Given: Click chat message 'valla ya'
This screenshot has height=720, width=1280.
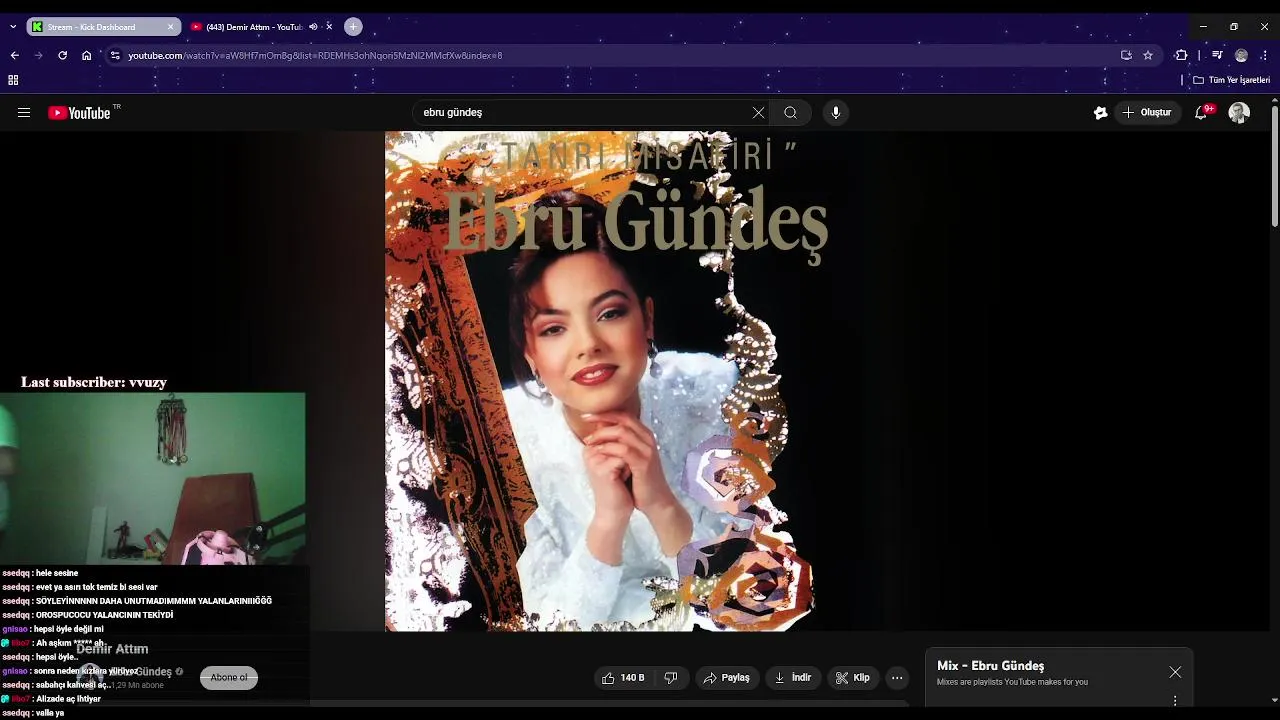Looking at the screenshot, I should coord(50,713).
